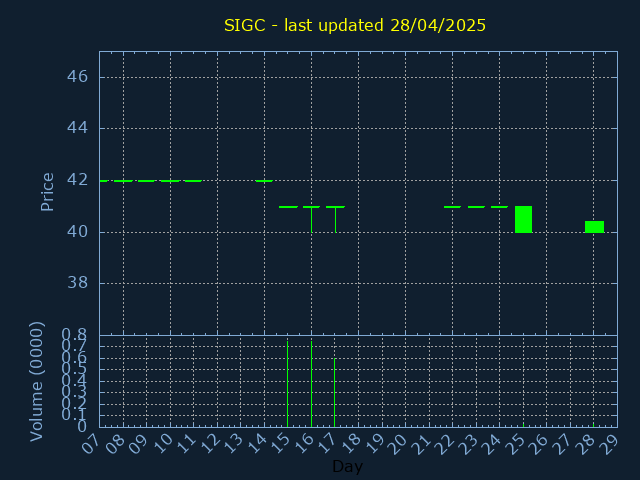Click the day tick label '15'
Image resolution: width=640 pixels, height=480 pixels.
pos(280,444)
